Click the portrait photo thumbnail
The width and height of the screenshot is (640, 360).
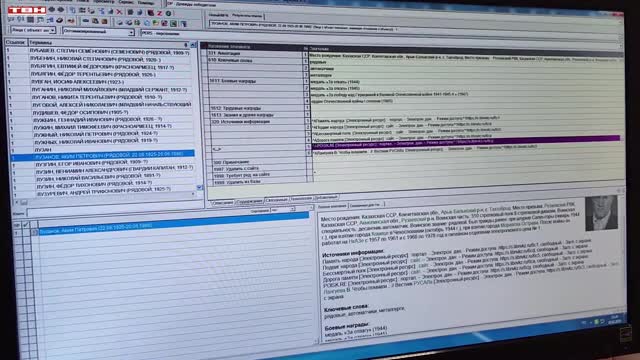(x=601, y=213)
